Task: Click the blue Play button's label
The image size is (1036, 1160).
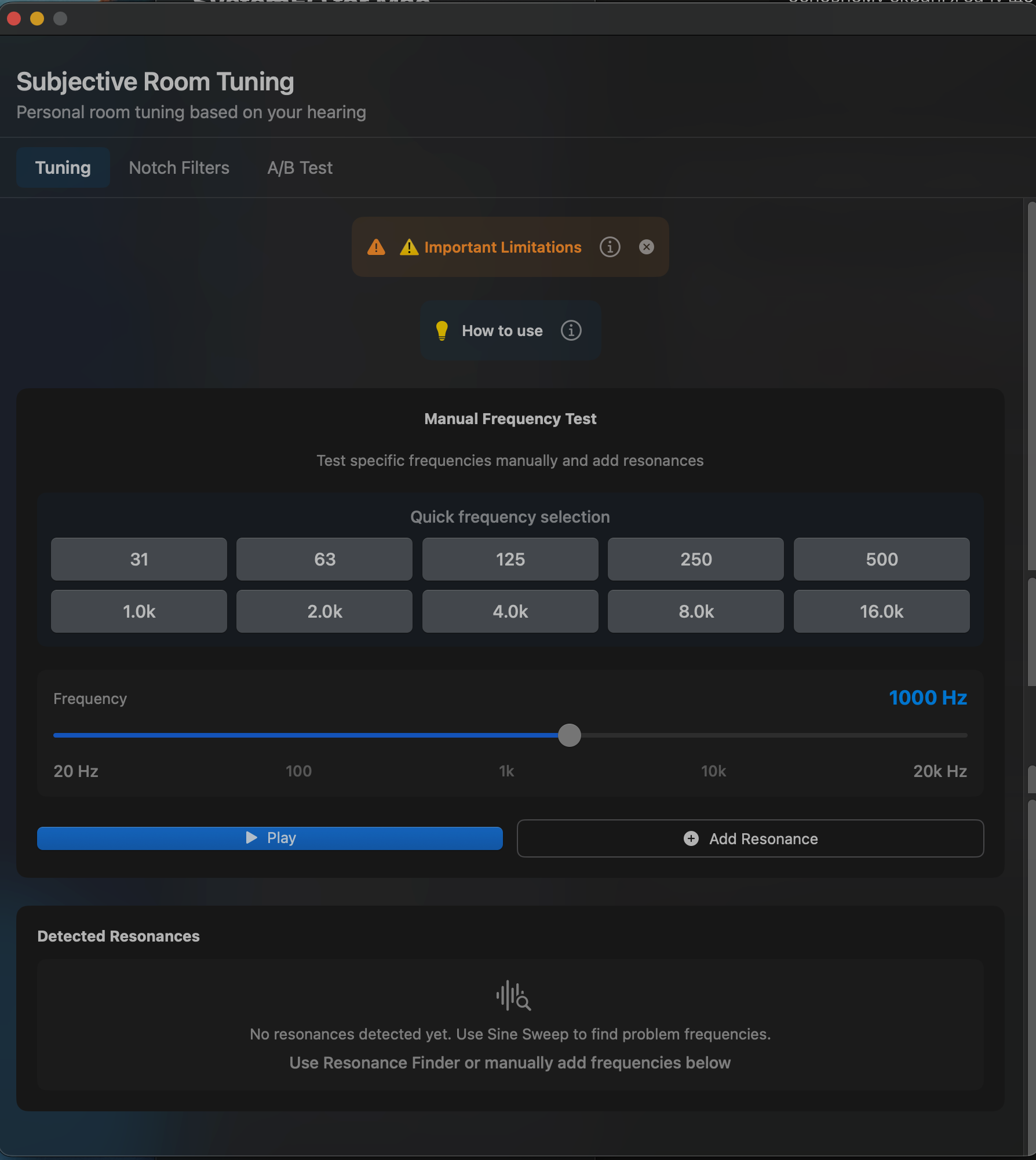Action: 282,838
